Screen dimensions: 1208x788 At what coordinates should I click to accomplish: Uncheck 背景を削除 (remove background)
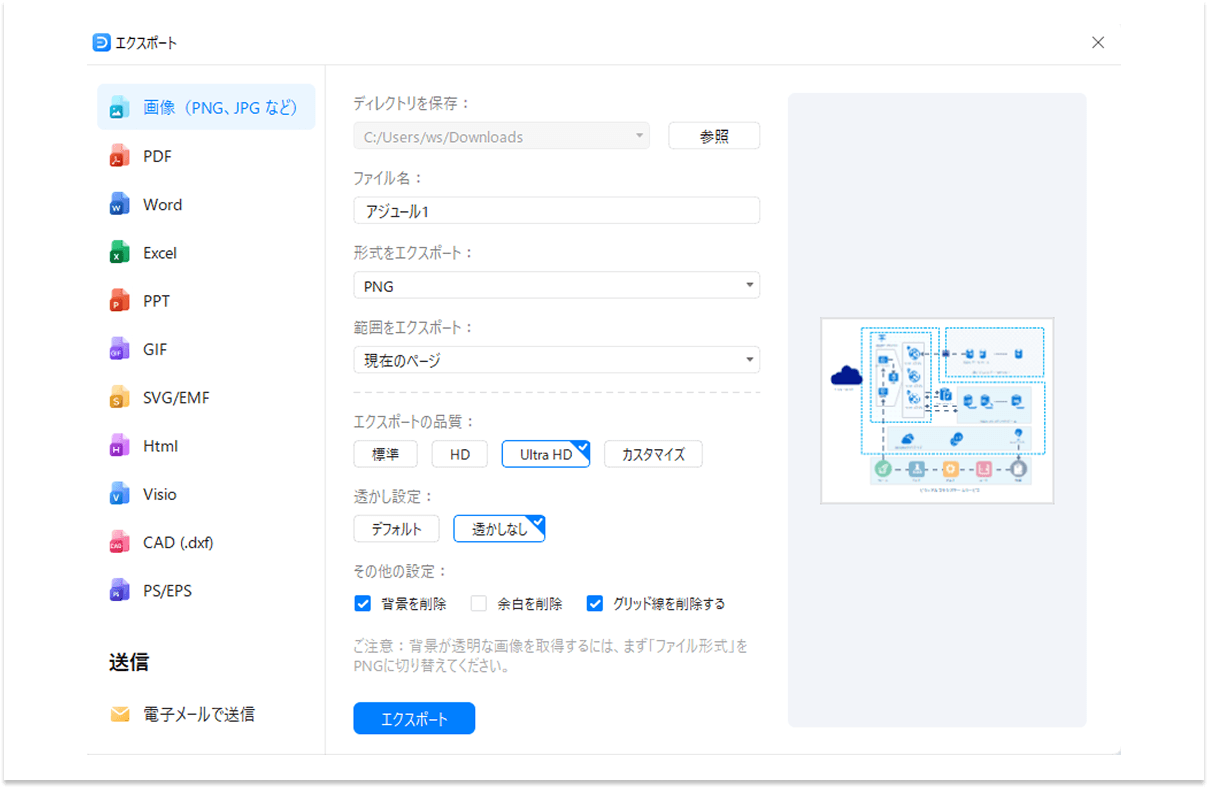pyautogui.click(x=362, y=603)
